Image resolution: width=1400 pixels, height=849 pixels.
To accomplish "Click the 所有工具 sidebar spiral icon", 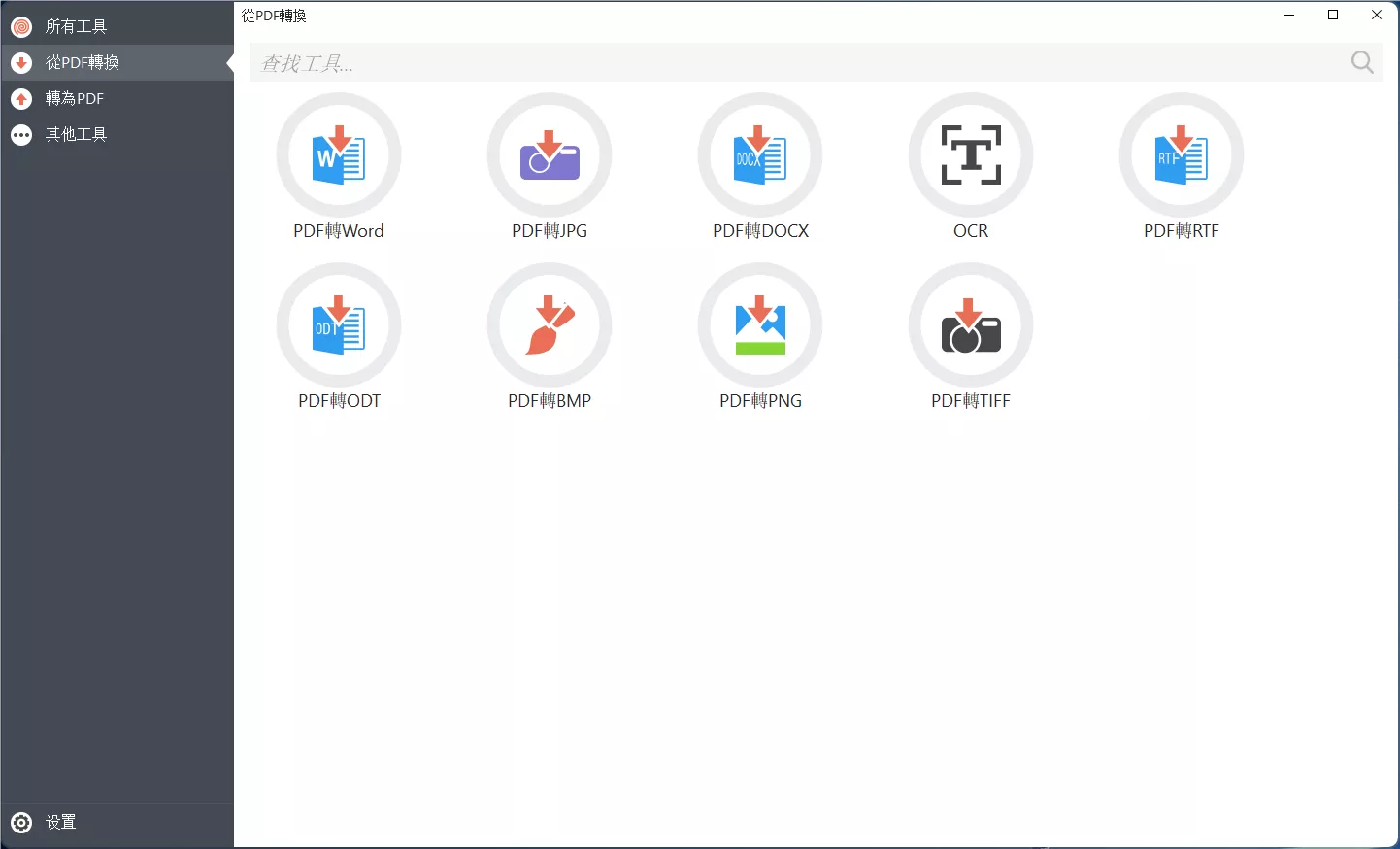I will [21, 27].
